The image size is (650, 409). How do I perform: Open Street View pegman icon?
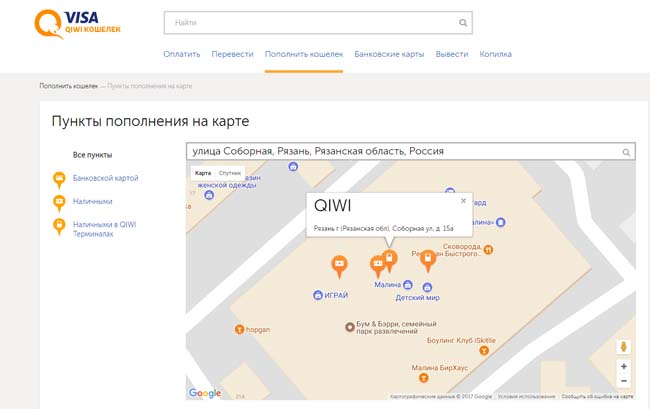623,347
